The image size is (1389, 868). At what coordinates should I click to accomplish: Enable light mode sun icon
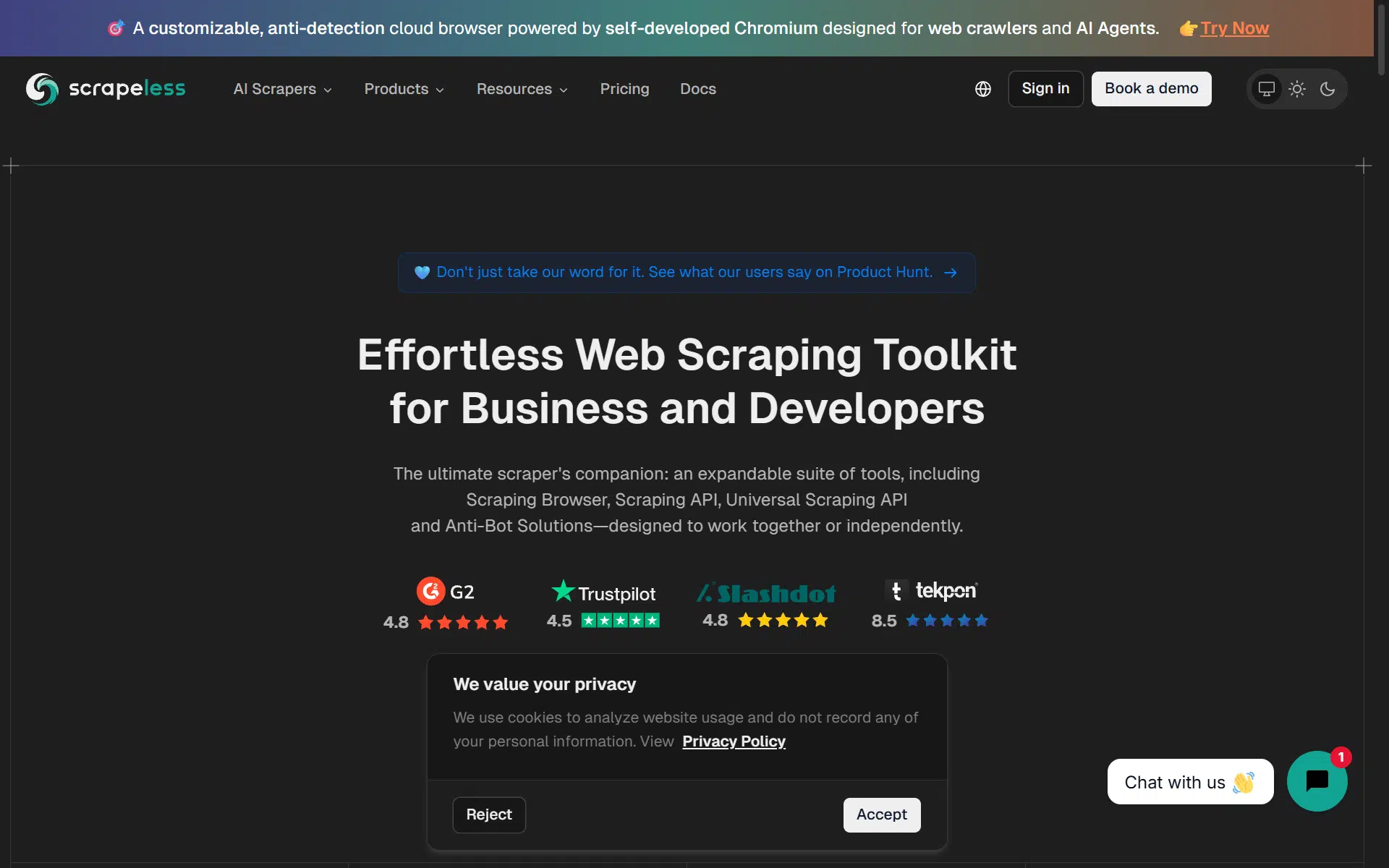[1297, 89]
